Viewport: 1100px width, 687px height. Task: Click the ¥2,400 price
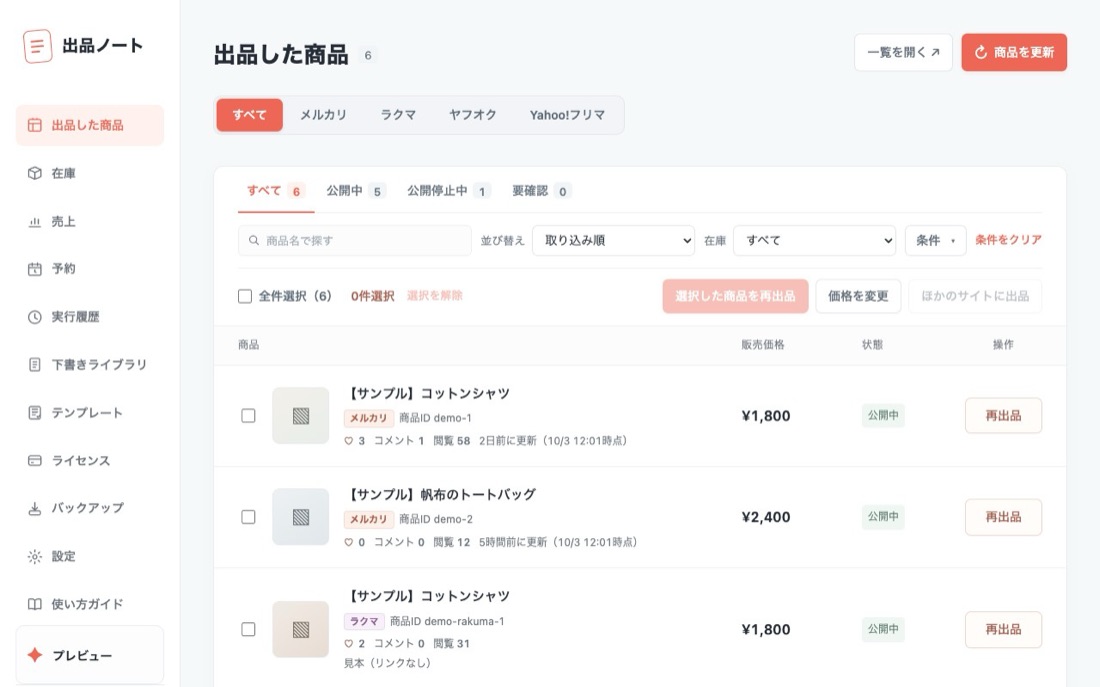pyautogui.click(x=766, y=517)
